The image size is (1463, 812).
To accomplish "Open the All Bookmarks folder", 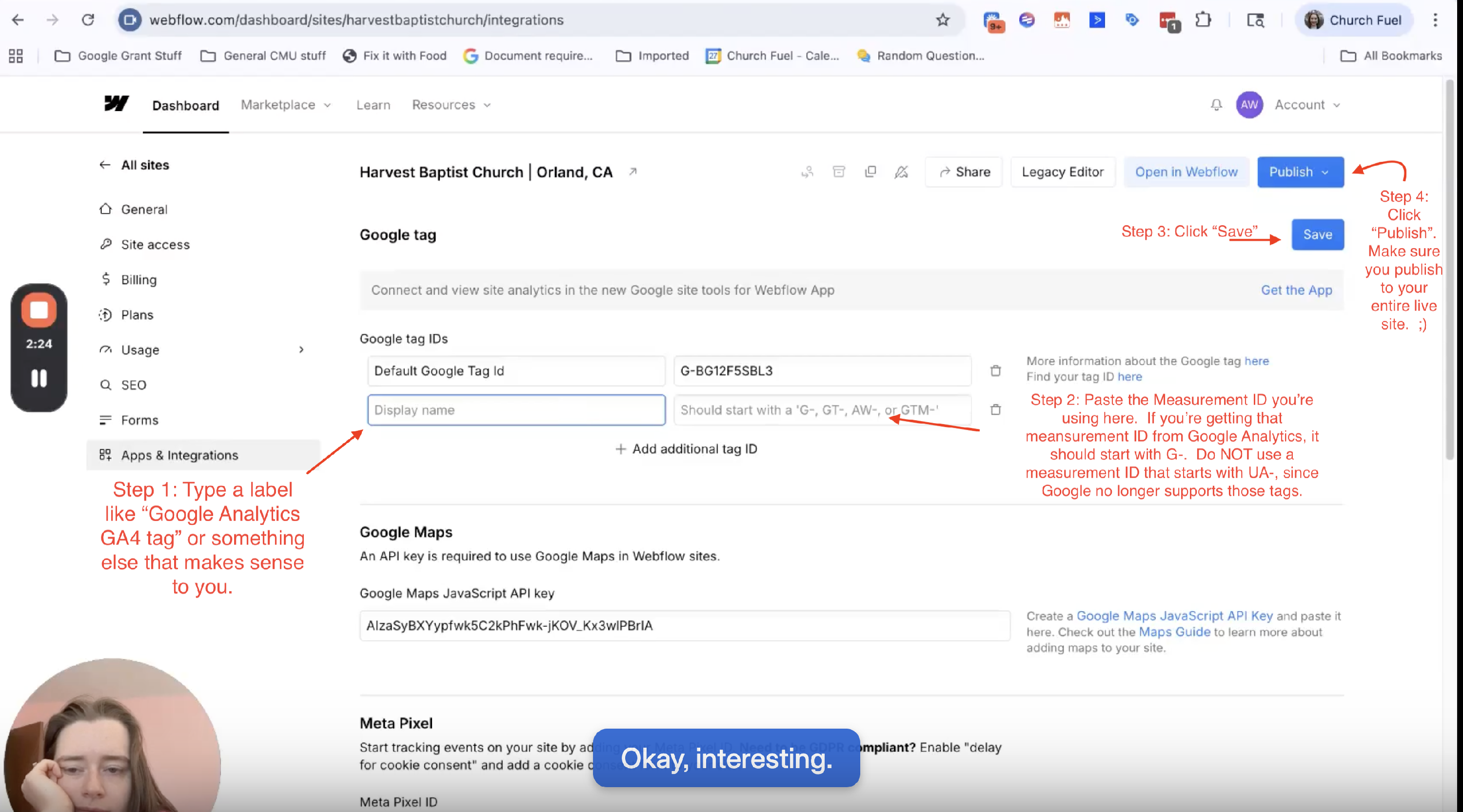I will (1391, 56).
